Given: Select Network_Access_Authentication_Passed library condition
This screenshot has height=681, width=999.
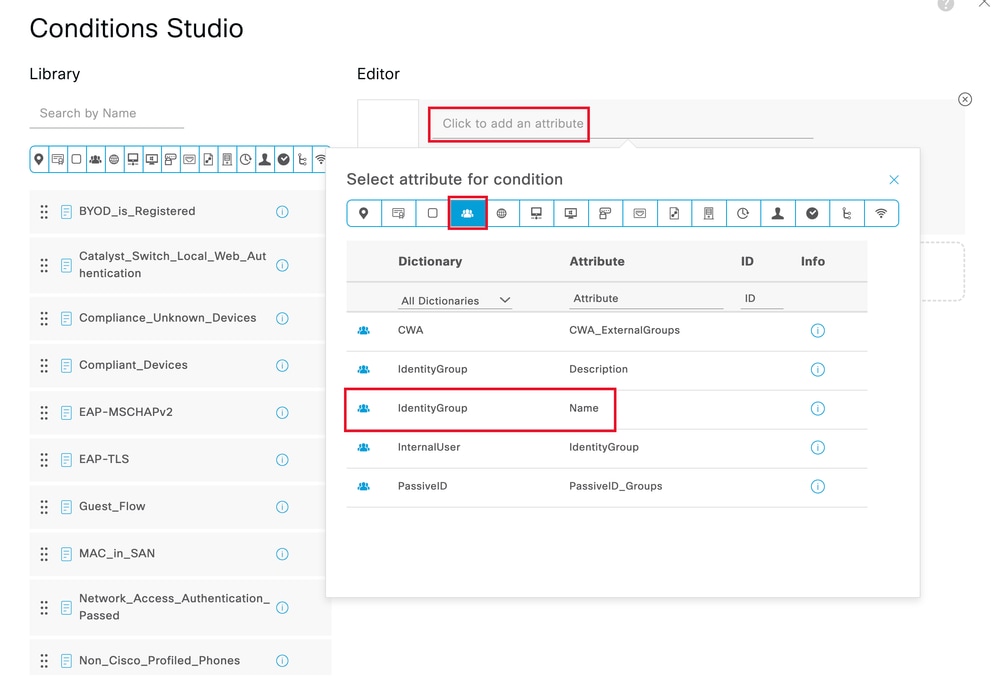Looking at the screenshot, I should pos(178,607).
